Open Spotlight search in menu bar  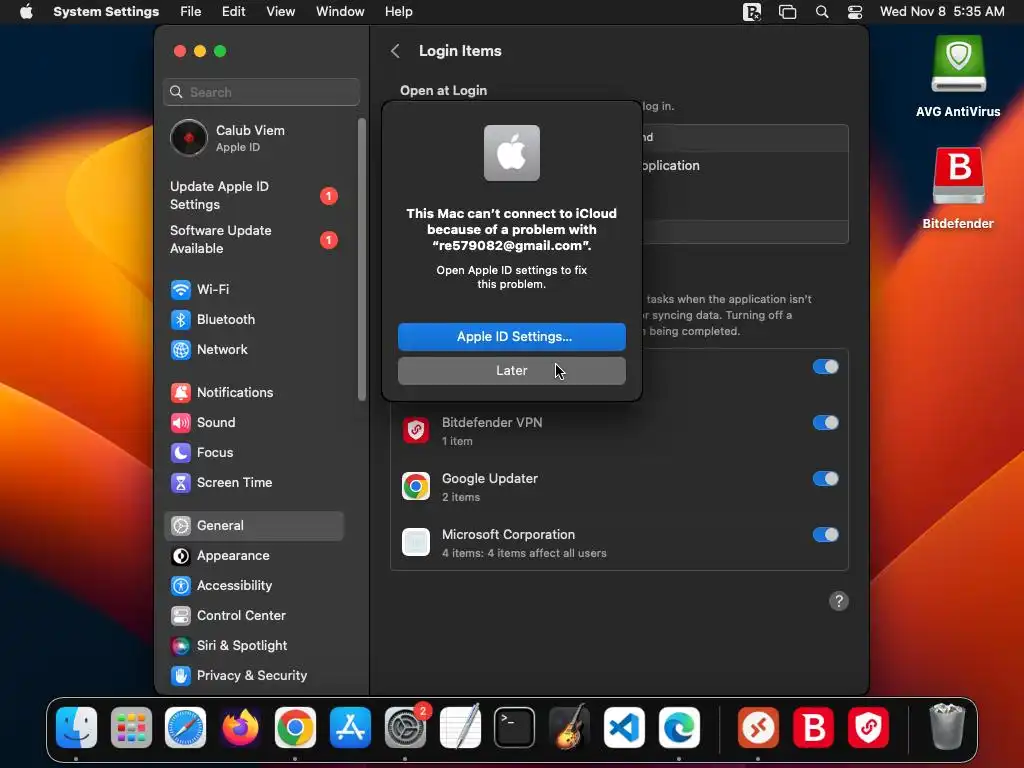[x=822, y=12]
